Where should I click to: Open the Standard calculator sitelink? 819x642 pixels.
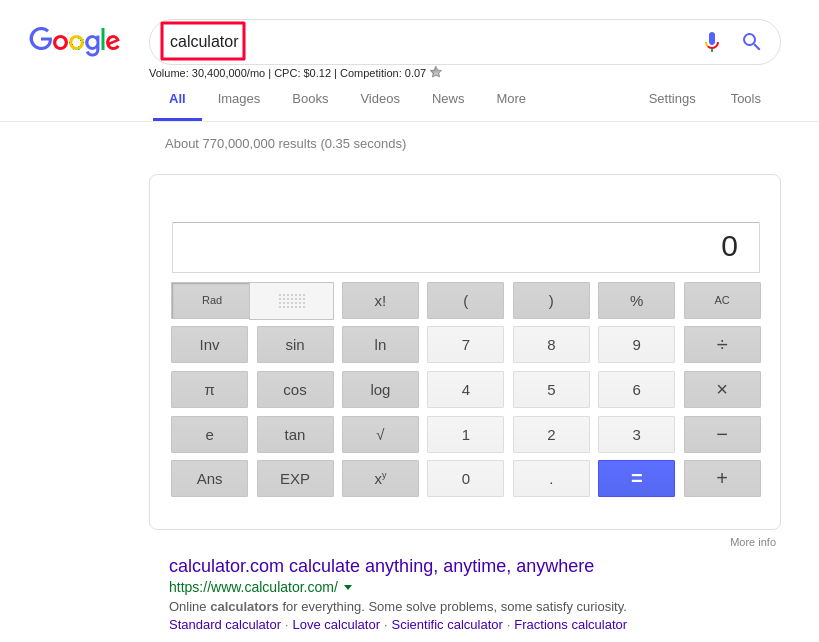coord(225,625)
